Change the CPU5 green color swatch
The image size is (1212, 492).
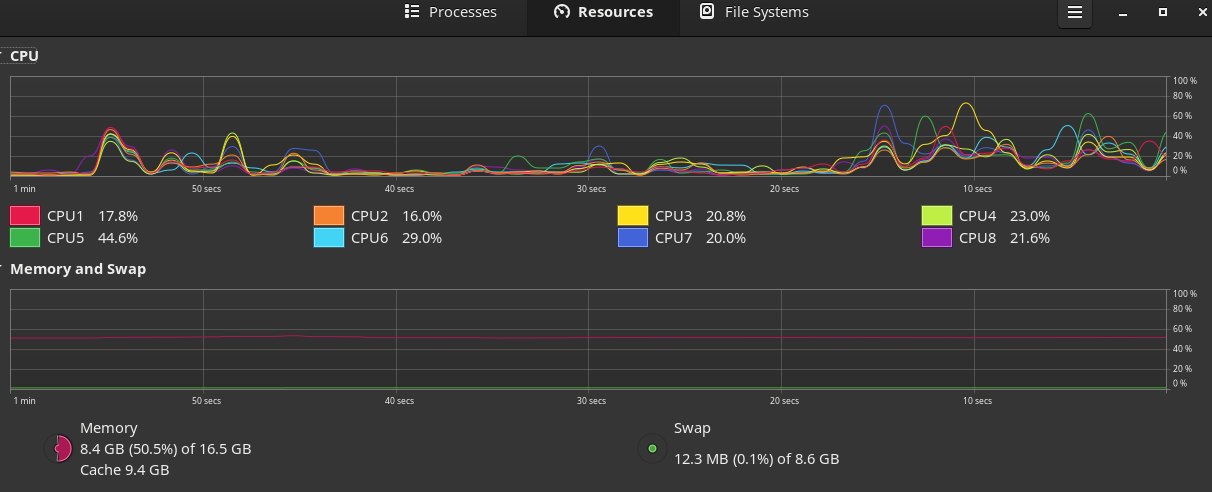click(24, 238)
